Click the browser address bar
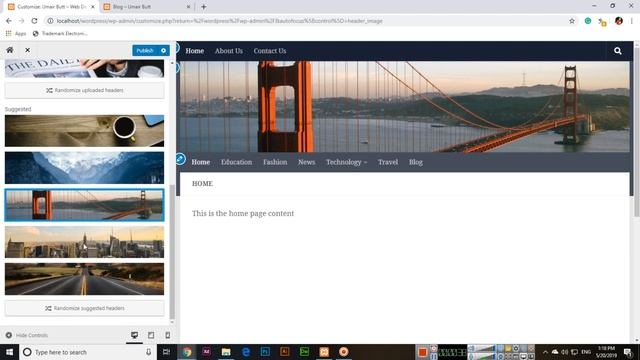This screenshot has height=360, width=640. (x=310, y=21)
